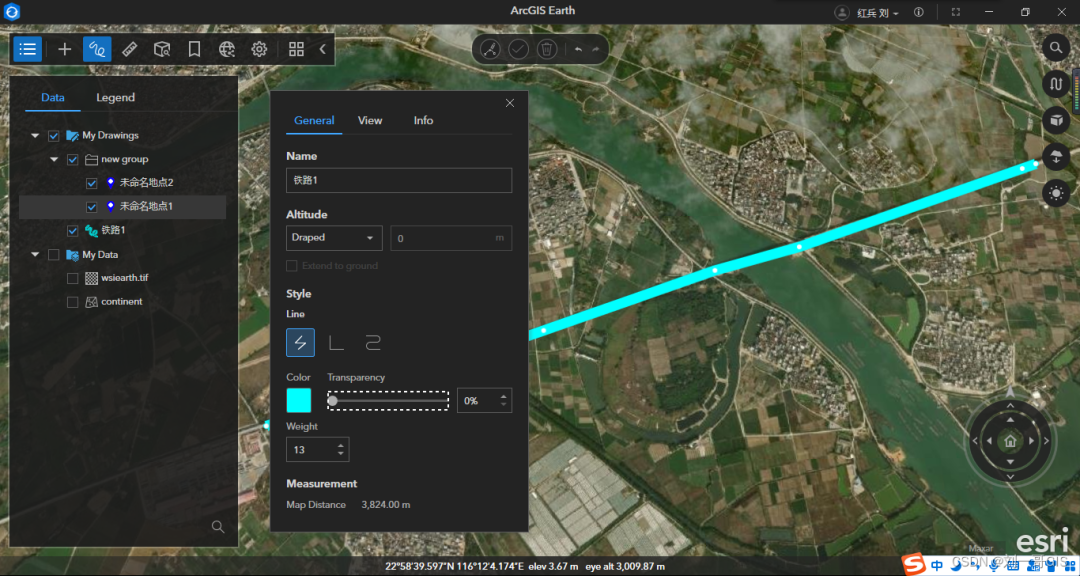Decrease Weight value with the down stepper
The height and width of the screenshot is (576, 1080).
pyautogui.click(x=340, y=453)
